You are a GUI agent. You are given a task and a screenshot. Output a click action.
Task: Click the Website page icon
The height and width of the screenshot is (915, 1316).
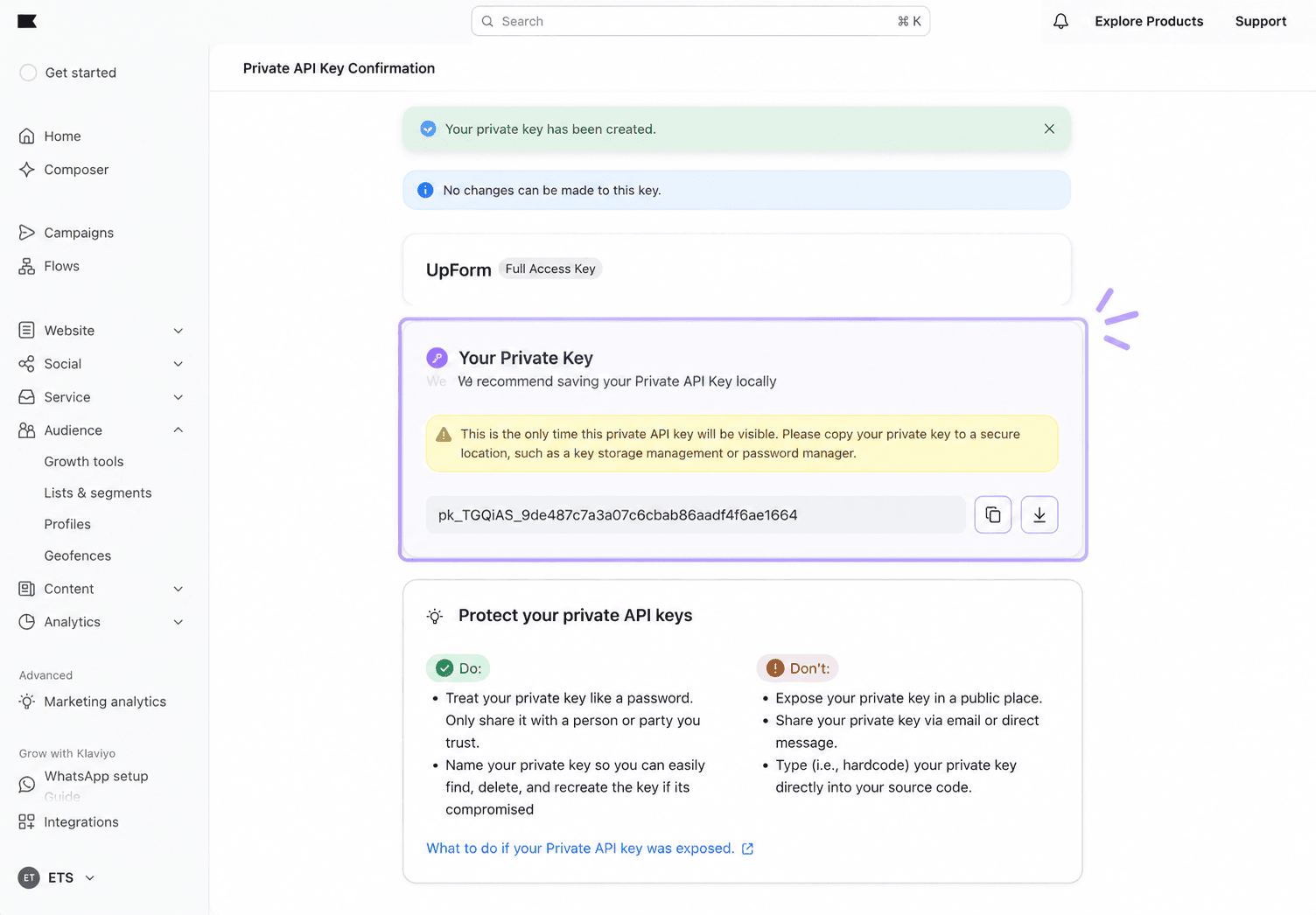coord(27,331)
